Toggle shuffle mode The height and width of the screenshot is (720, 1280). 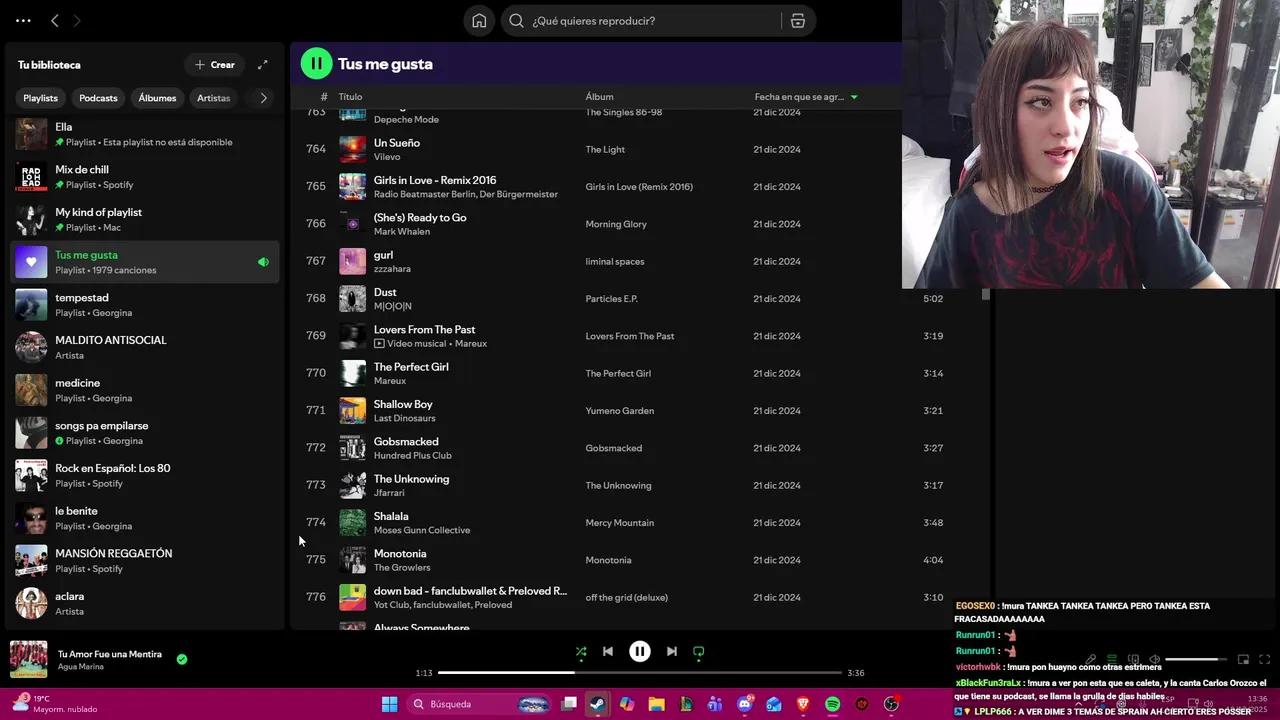tap(581, 651)
